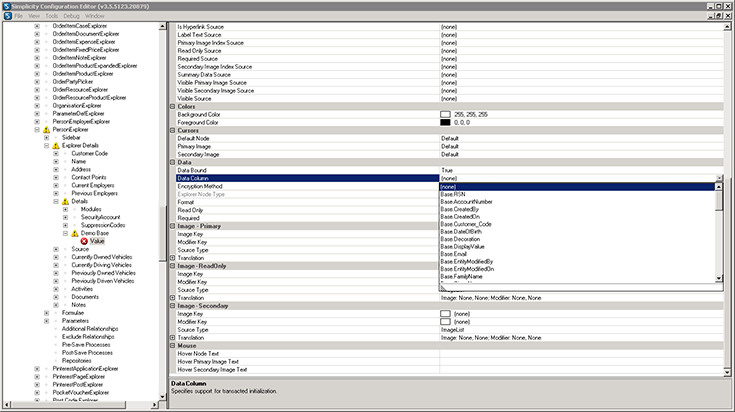This screenshot has height=412, width=735.
Task: Click the Hover Primary Image Text value field
Action: pos(581,361)
